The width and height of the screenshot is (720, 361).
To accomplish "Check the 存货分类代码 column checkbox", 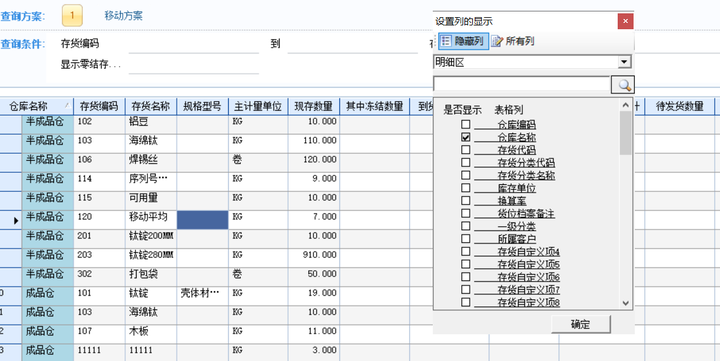I will (x=466, y=162).
